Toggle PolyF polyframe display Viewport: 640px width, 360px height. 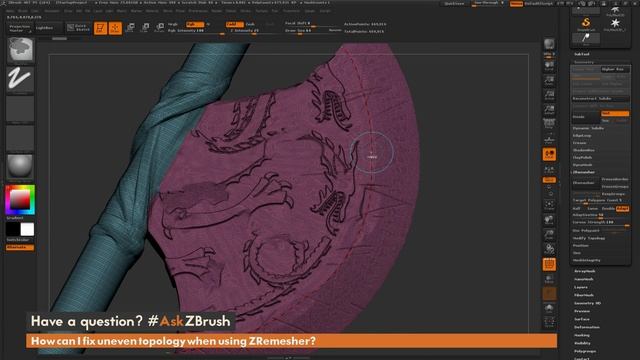point(549,264)
